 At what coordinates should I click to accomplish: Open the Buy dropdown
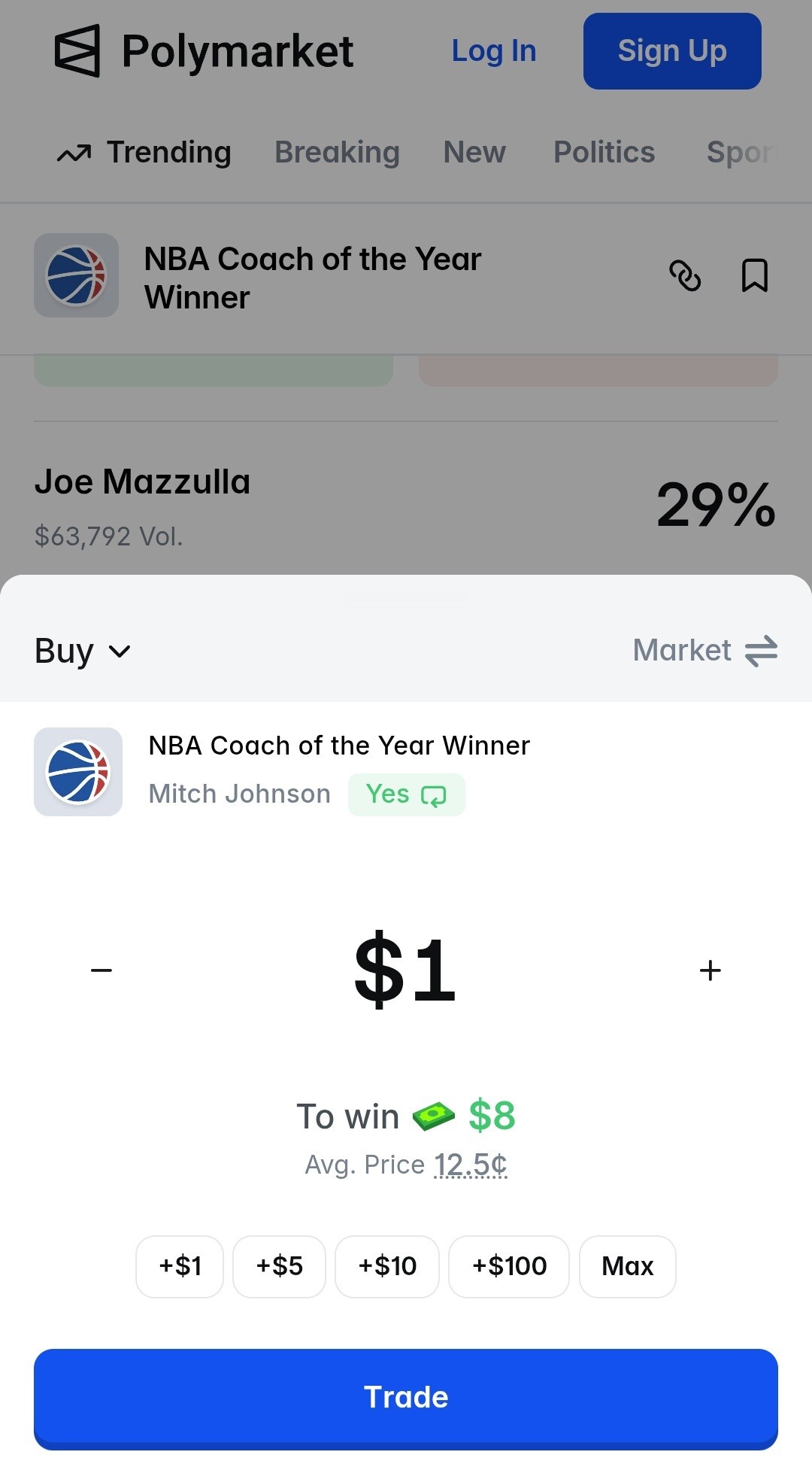click(x=83, y=651)
